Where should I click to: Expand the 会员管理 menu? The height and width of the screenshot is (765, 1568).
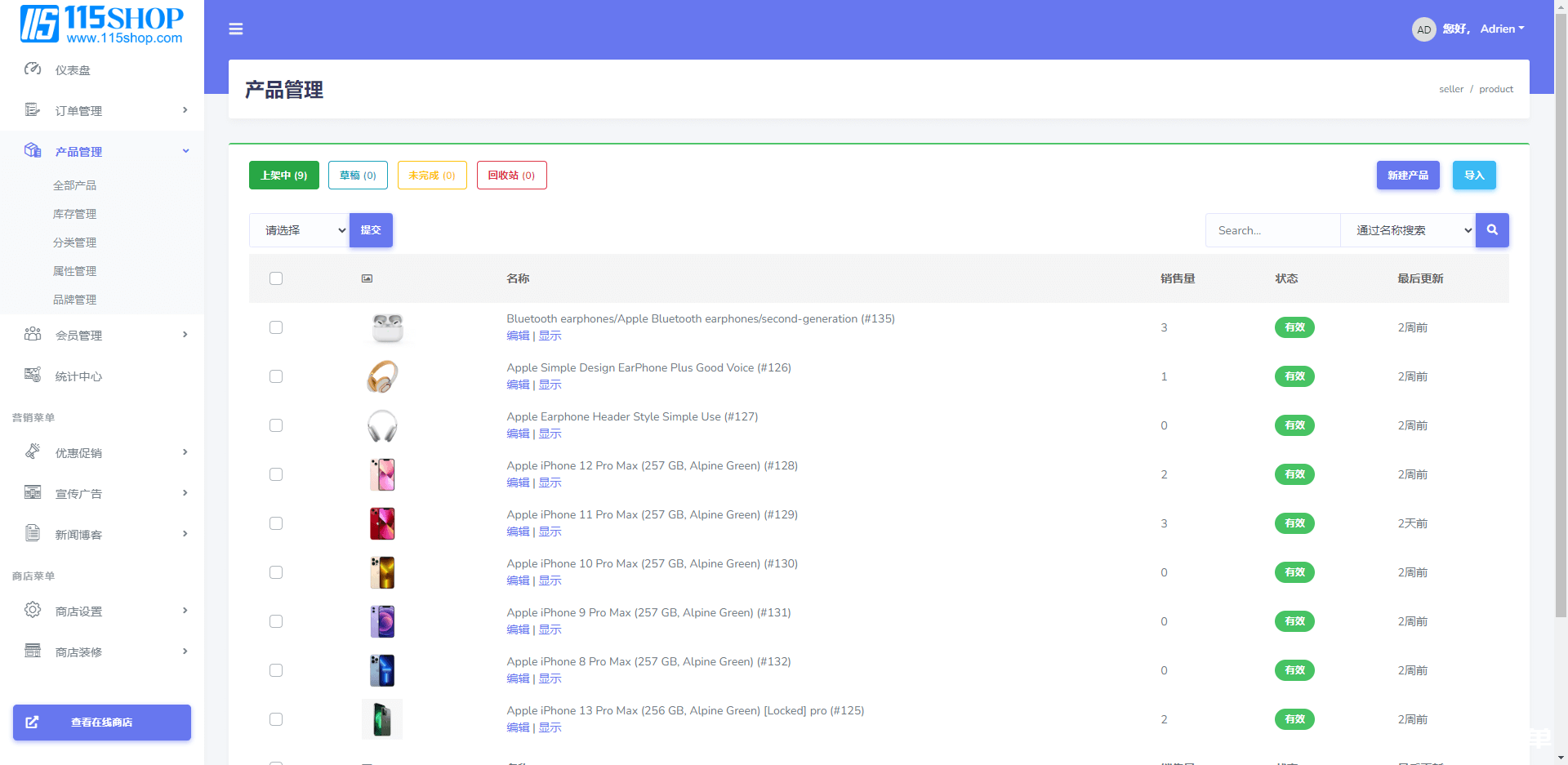pos(102,335)
